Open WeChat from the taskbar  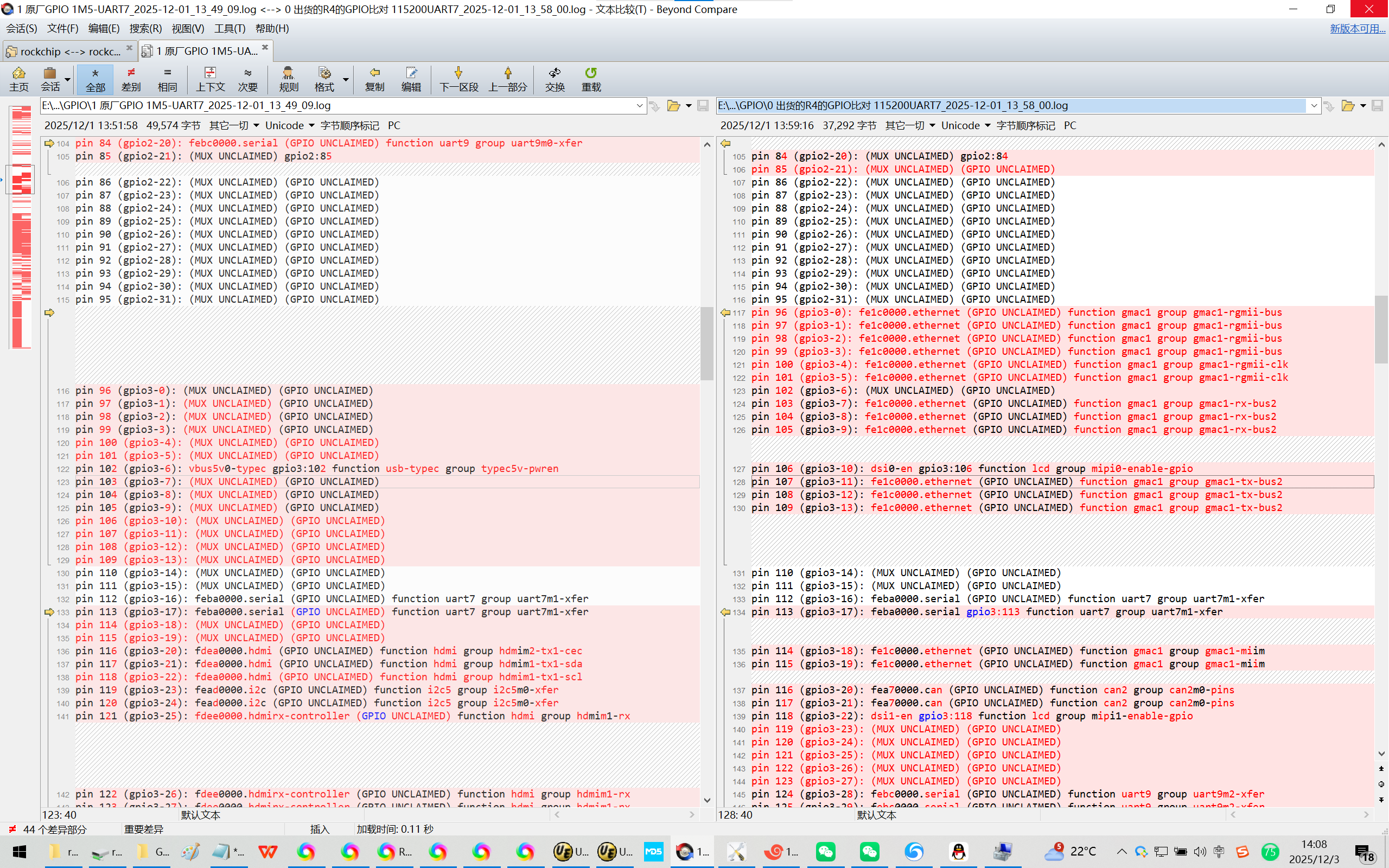click(x=825, y=851)
